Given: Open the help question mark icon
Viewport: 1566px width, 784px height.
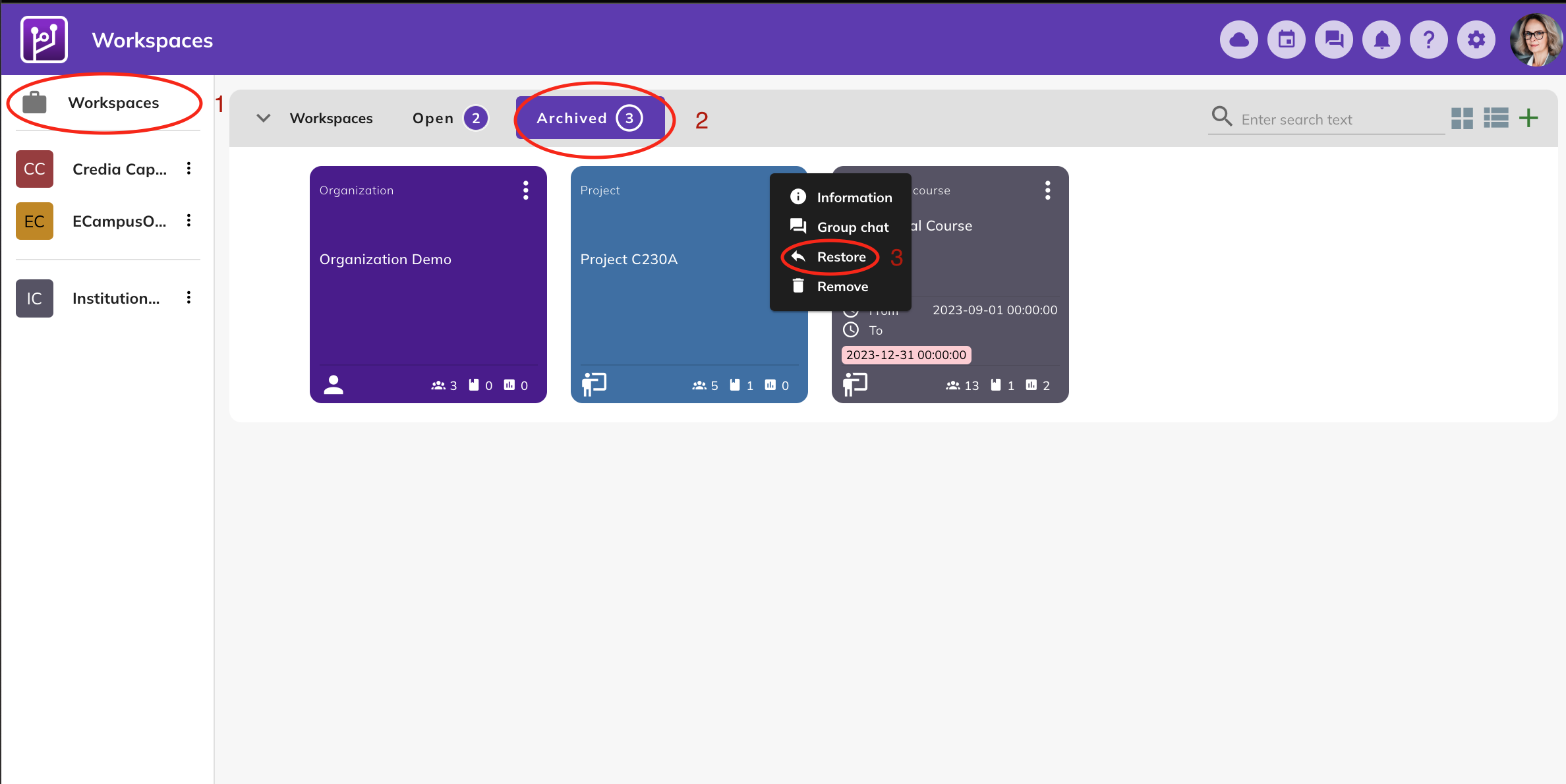Looking at the screenshot, I should pyautogui.click(x=1428, y=40).
